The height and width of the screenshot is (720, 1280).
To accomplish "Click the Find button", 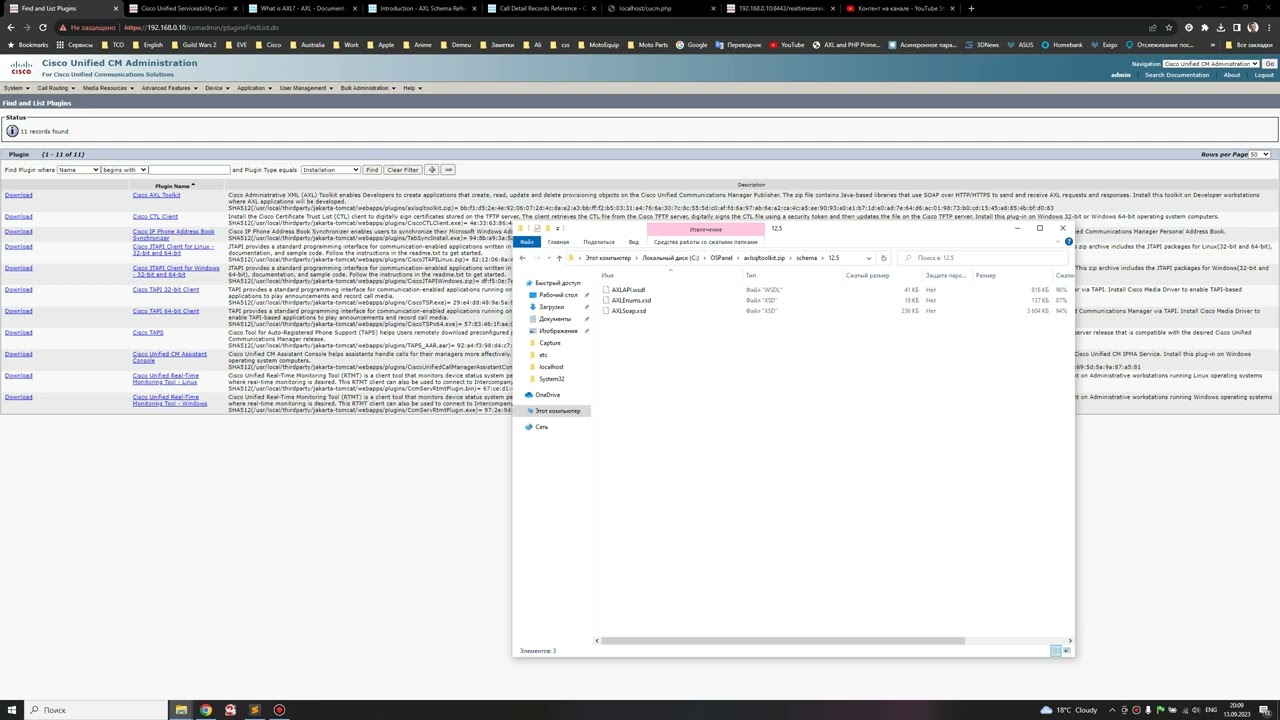I will tap(372, 170).
